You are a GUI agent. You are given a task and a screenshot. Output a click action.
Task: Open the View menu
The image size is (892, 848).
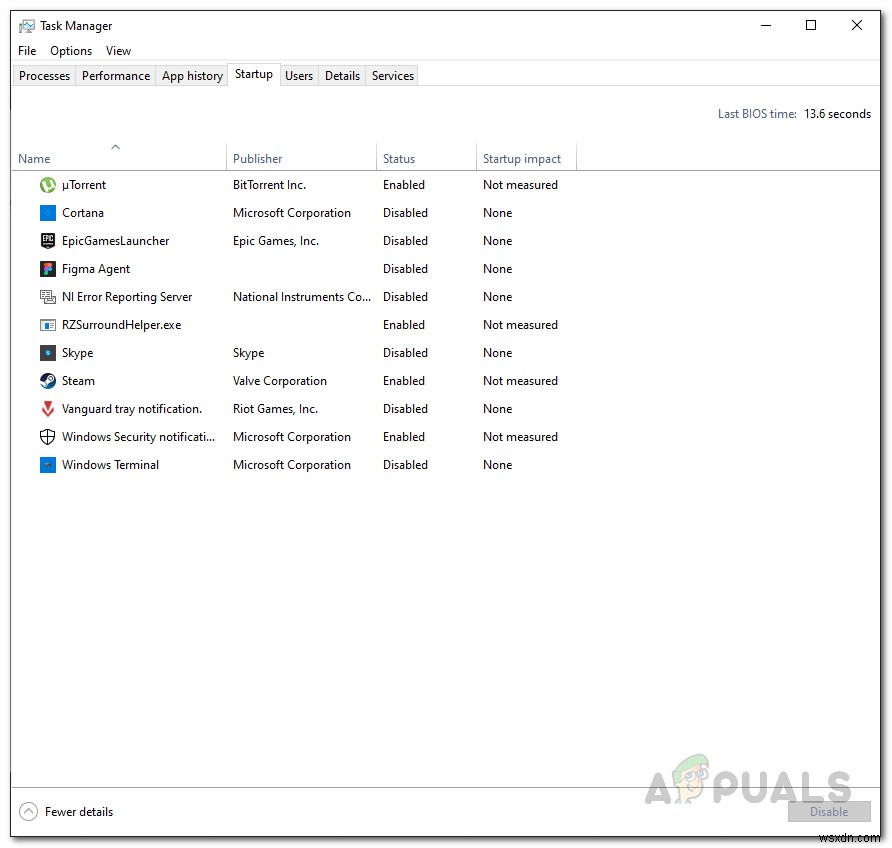118,50
